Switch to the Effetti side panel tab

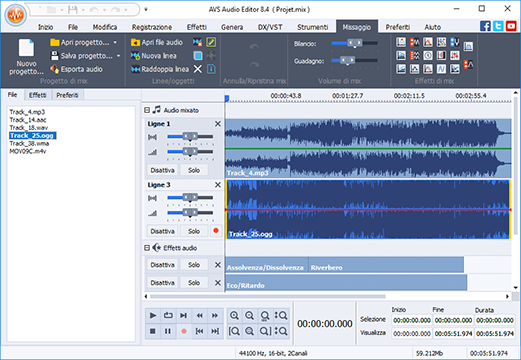(x=37, y=95)
